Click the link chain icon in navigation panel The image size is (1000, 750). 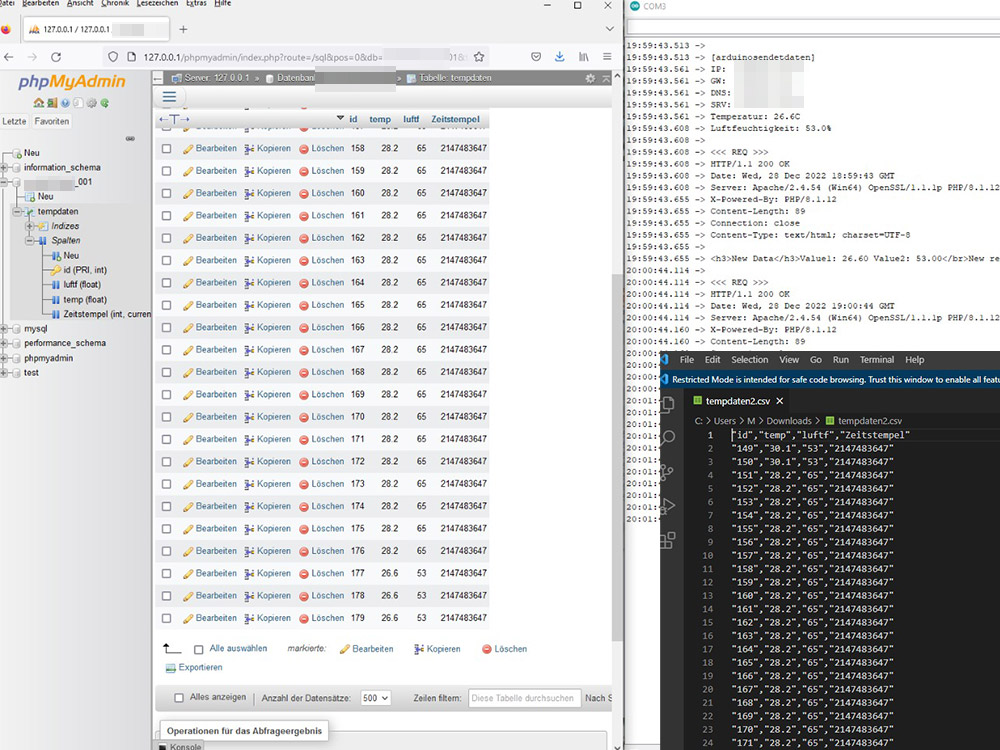(130, 138)
